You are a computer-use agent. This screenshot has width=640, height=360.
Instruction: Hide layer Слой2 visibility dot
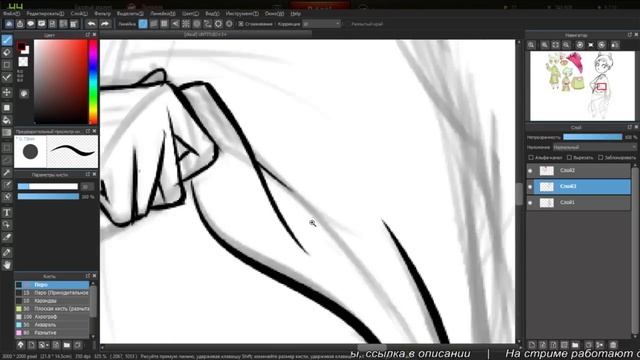click(x=530, y=171)
